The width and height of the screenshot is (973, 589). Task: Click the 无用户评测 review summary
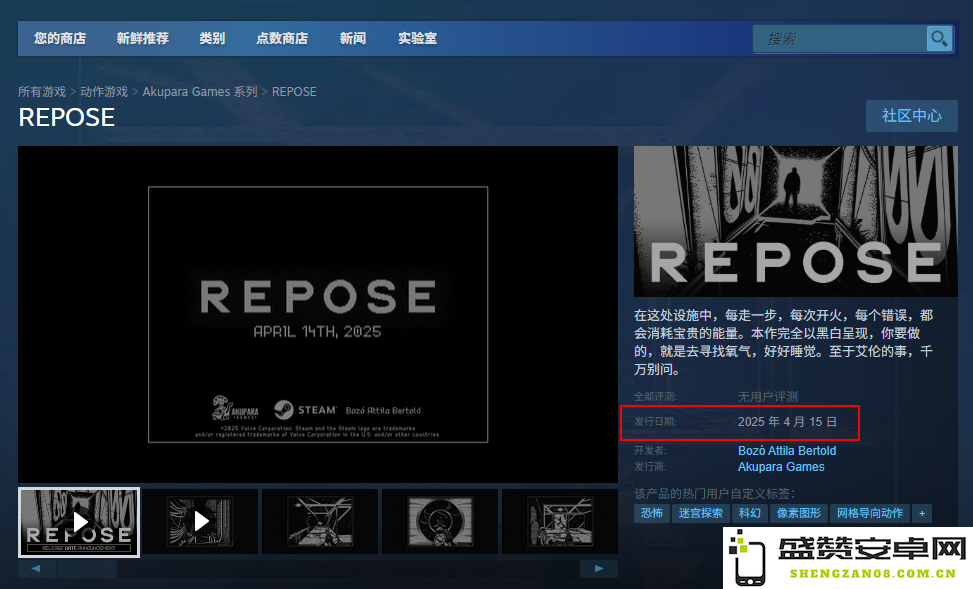tap(768, 397)
